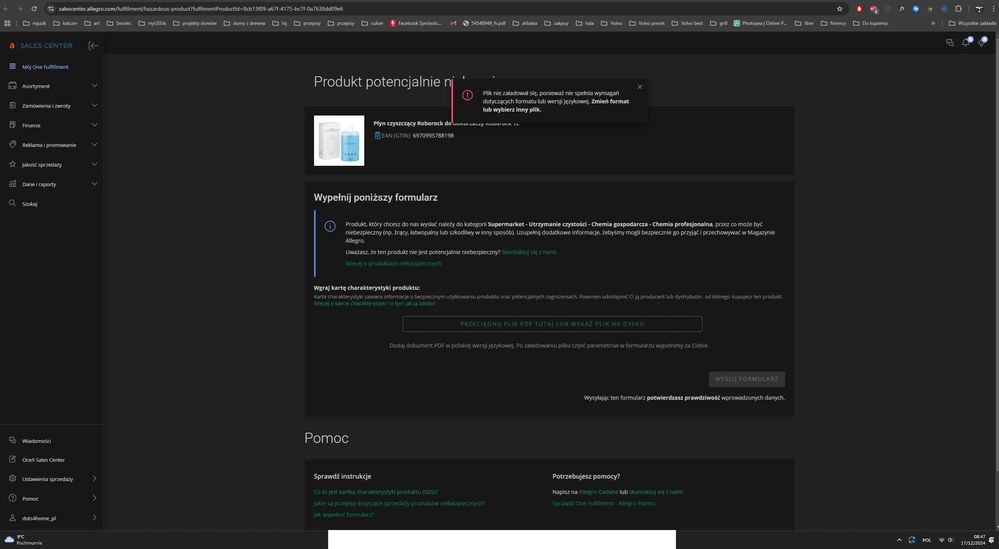Click the red error alert icon
This screenshot has width=999, height=549.
click(468, 95)
